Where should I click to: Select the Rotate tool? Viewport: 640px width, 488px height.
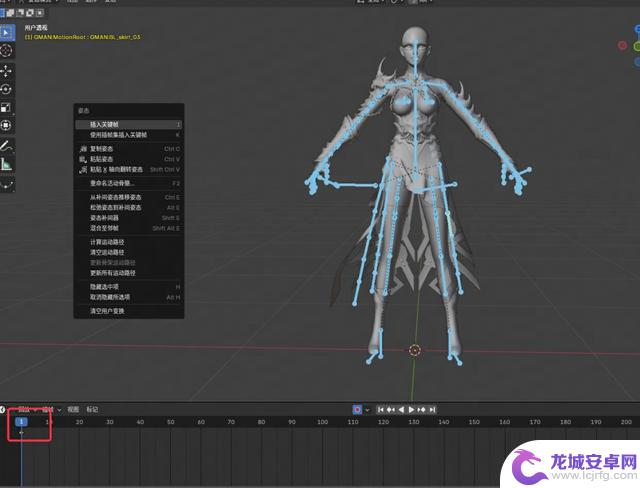pos(6,89)
